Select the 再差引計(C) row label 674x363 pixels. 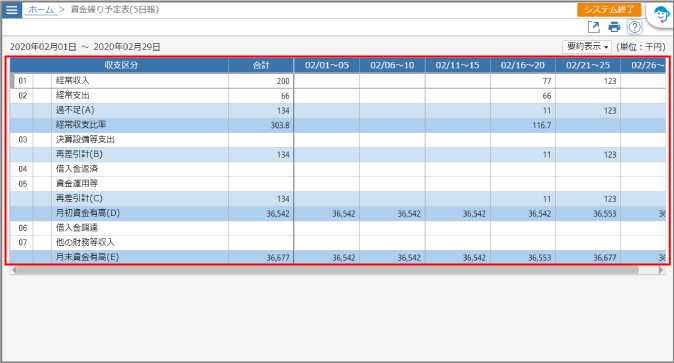coord(79,198)
